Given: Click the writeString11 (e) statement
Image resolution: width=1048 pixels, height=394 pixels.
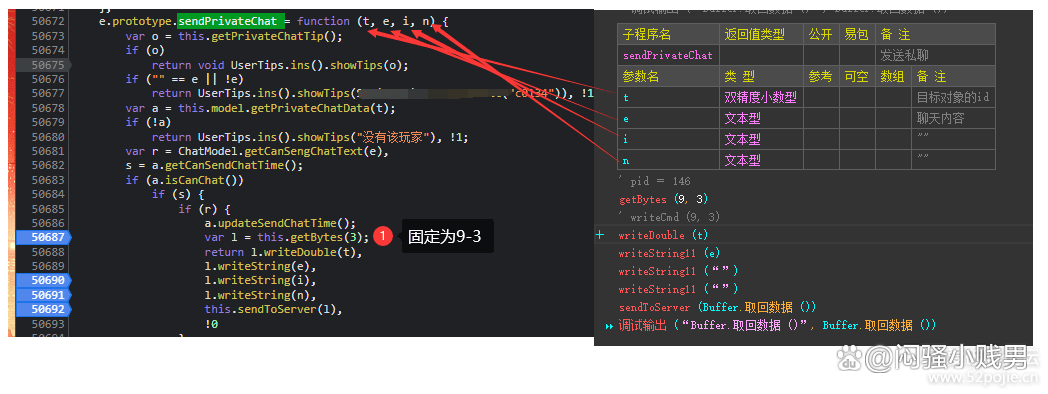Looking at the screenshot, I should point(669,254).
